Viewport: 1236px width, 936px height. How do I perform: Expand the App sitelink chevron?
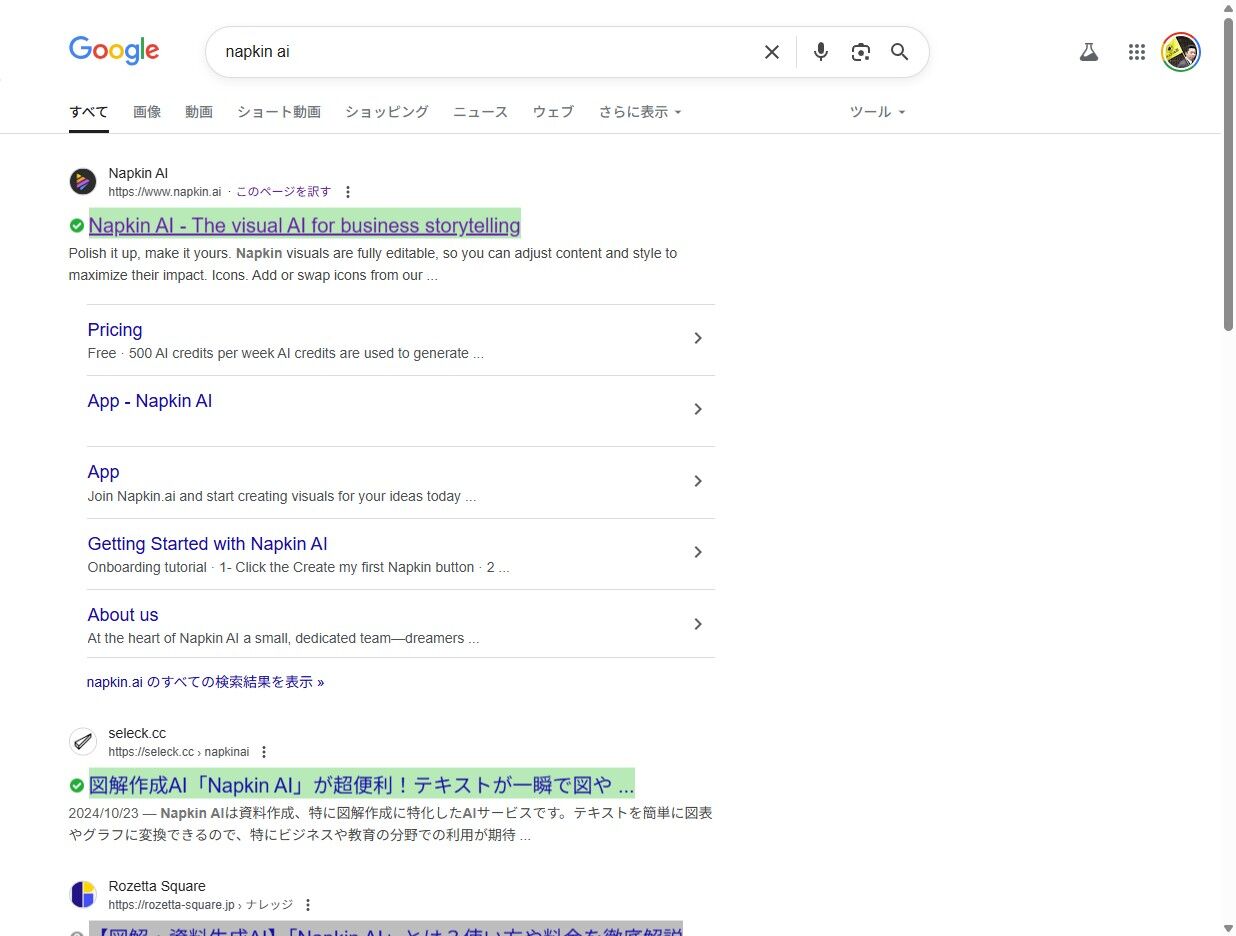(x=698, y=482)
